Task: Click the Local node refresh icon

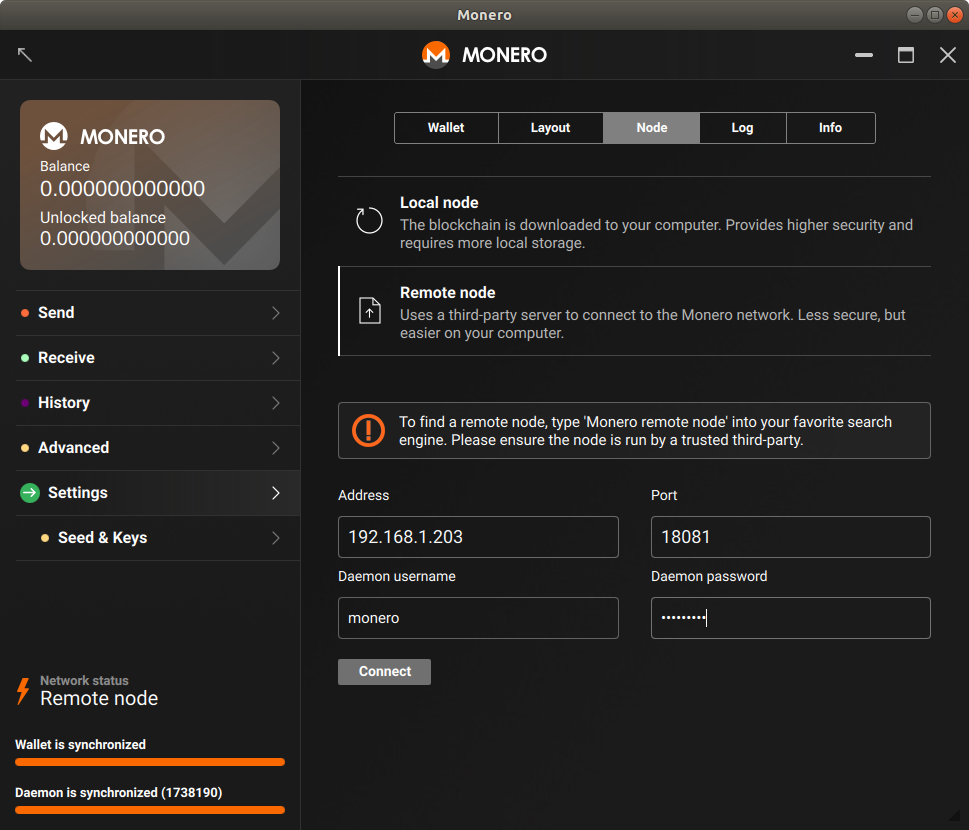Action: pyautogui.click(x=369, y=221)
